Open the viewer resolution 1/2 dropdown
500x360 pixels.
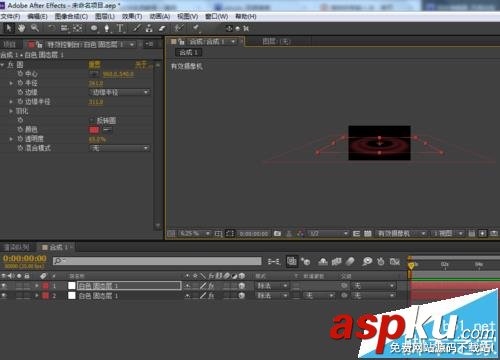[328, 234]
